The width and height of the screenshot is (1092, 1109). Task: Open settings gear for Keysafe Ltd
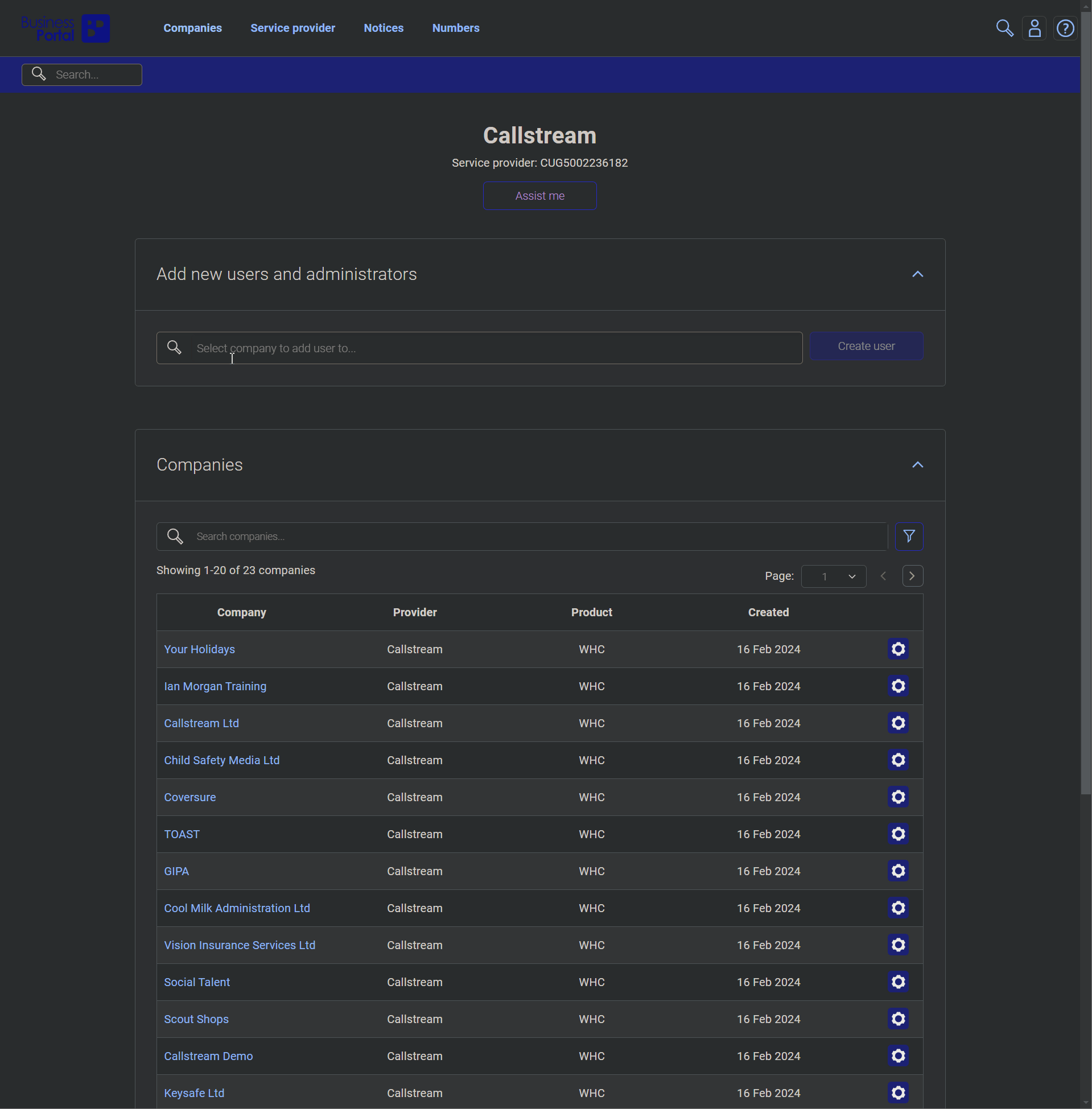tap(898, 1092)
